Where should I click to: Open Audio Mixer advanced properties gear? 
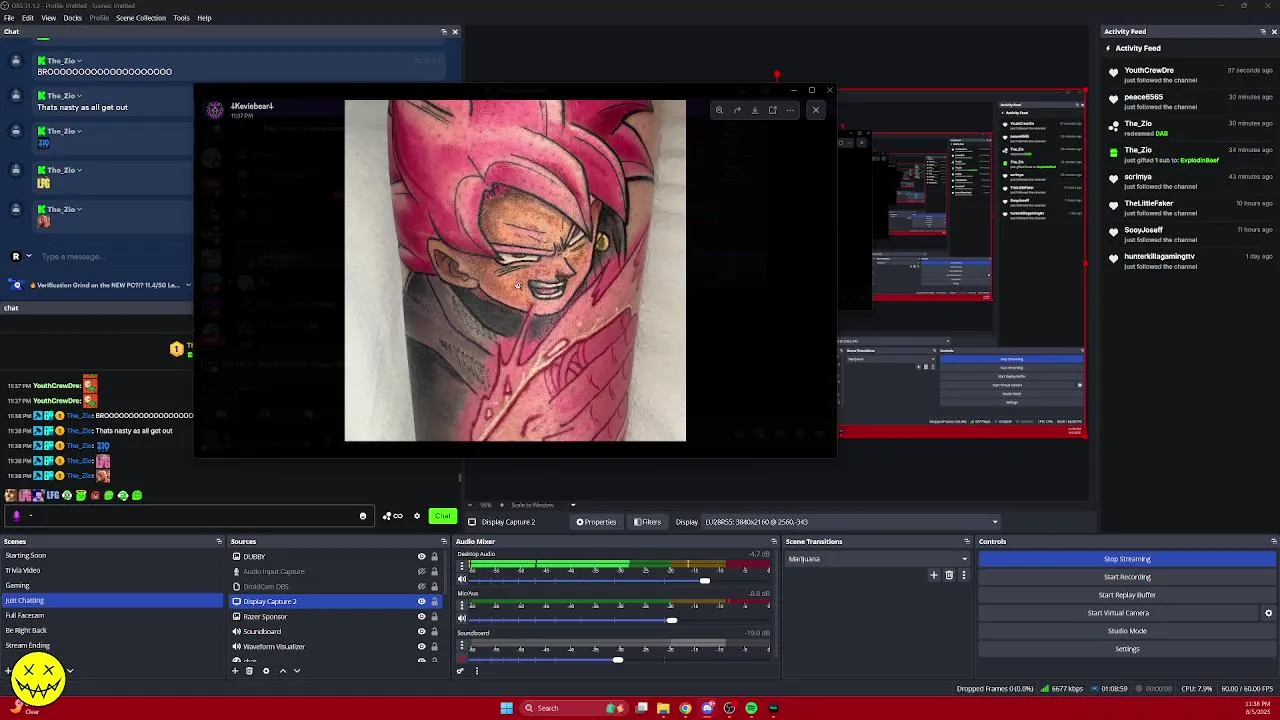pyautogui.click(x=461, y=671)
